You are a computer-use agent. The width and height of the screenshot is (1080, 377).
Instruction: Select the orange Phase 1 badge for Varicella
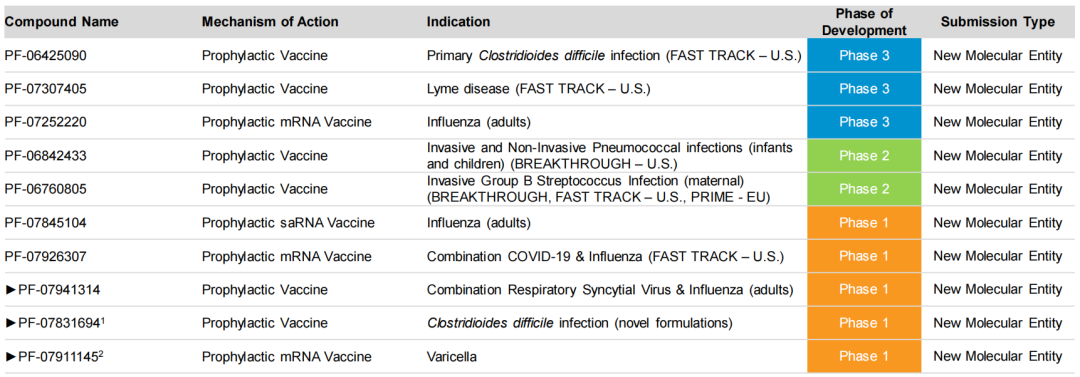click(x=864, y=356)
